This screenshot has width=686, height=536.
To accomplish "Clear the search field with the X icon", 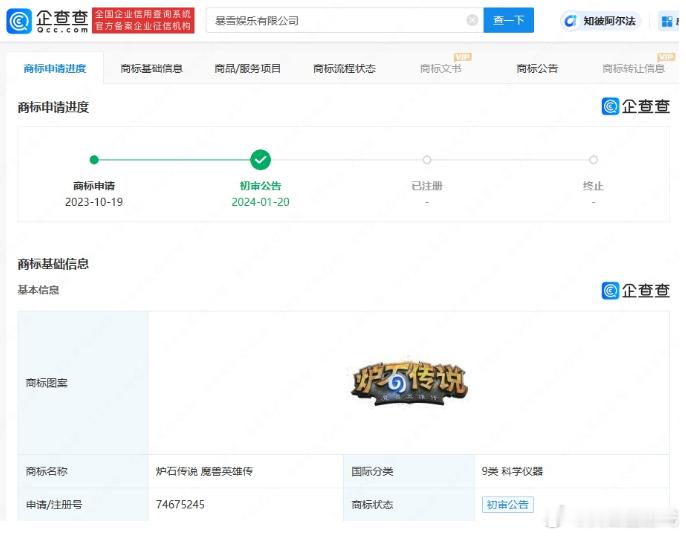I will (472, 20).
